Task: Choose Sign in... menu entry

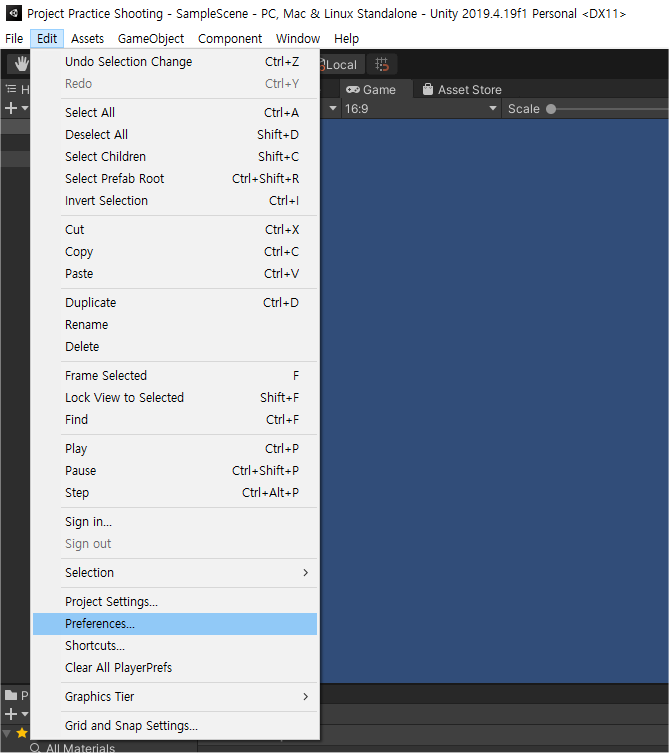Action: coord(175,522)
